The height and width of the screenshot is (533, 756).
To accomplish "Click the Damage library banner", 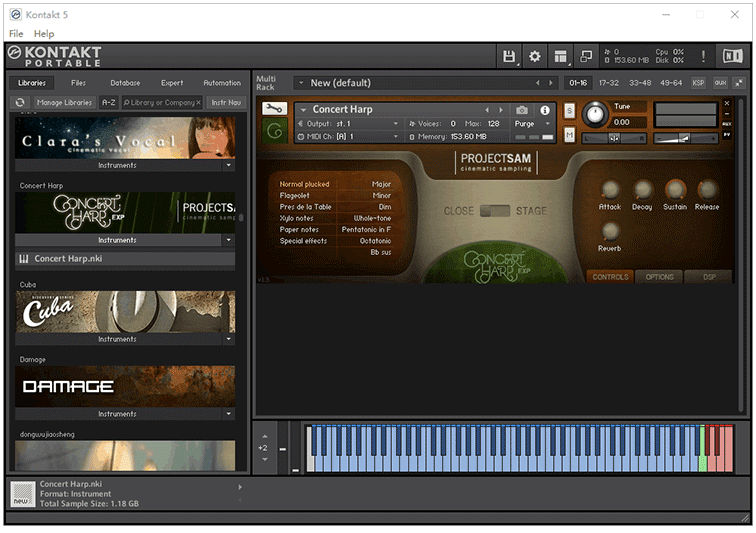I will [125, 387].
